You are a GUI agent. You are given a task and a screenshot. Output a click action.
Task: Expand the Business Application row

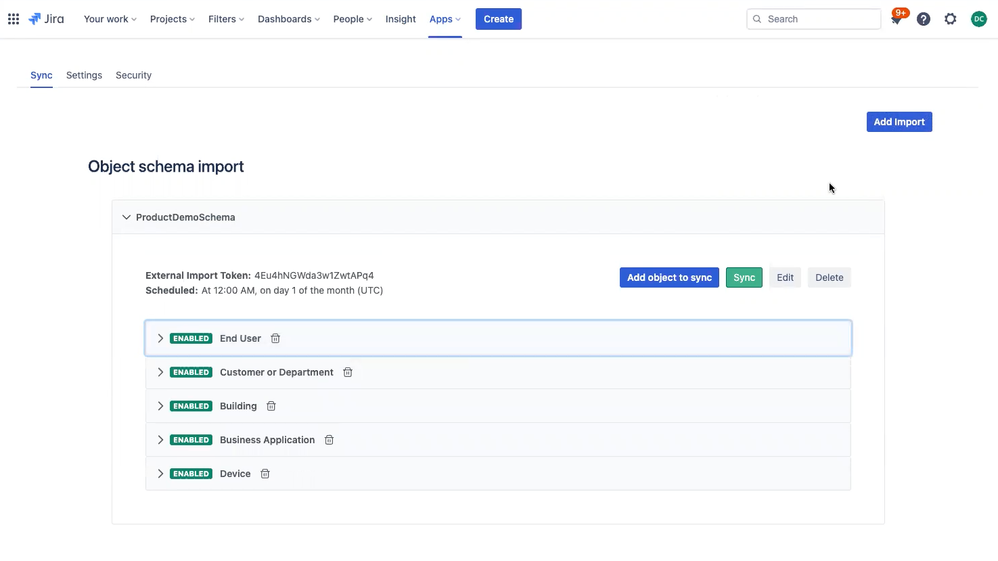click(160, 439)
